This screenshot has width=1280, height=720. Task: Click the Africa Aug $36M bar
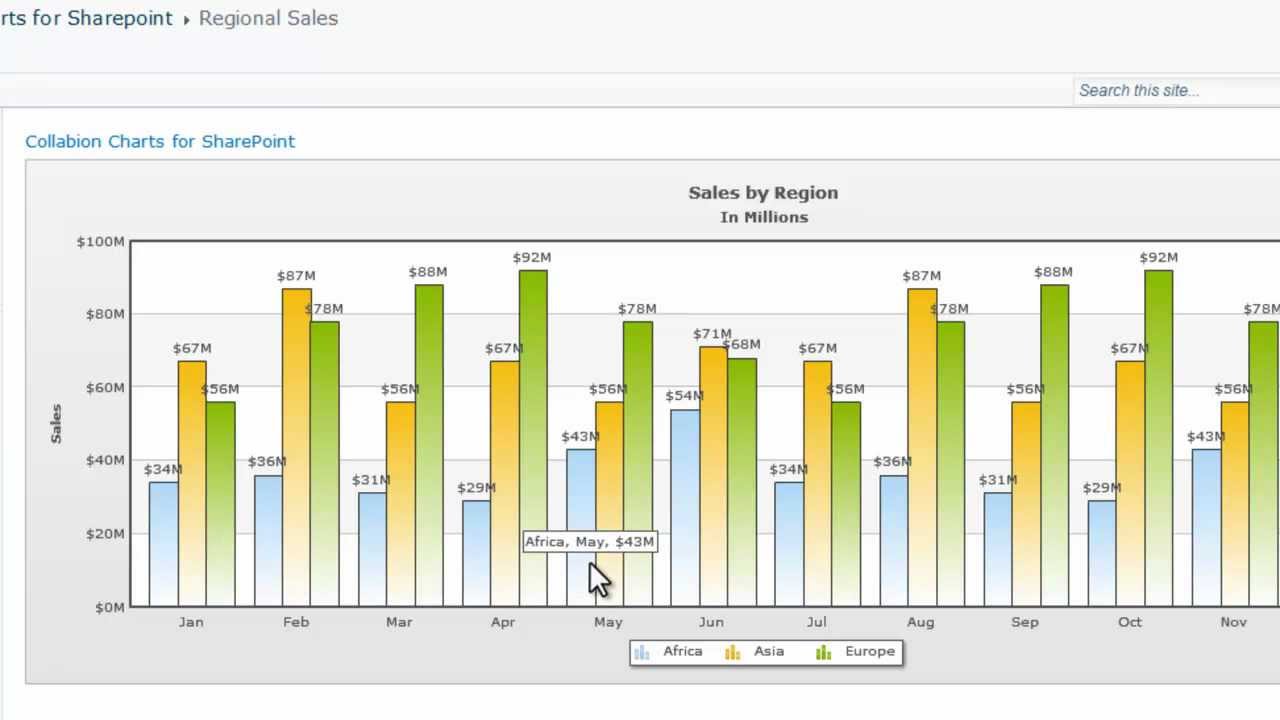(894, 540)
